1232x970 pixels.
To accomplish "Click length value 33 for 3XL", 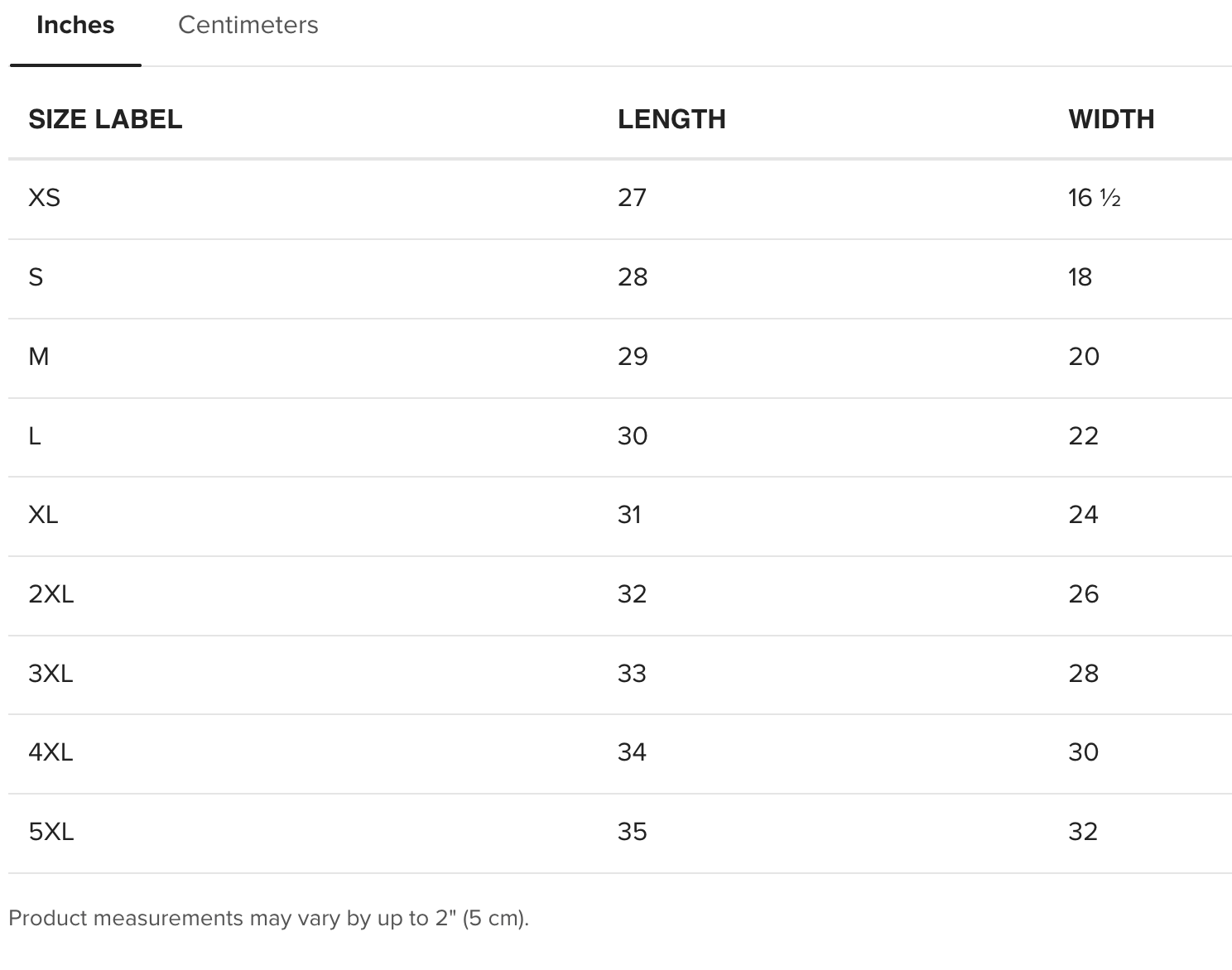I will [632, 674].
